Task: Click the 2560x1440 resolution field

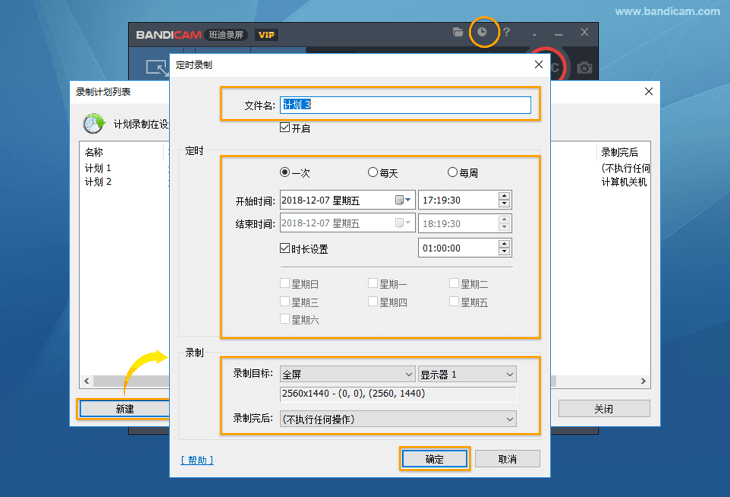Action: [398, 394]
